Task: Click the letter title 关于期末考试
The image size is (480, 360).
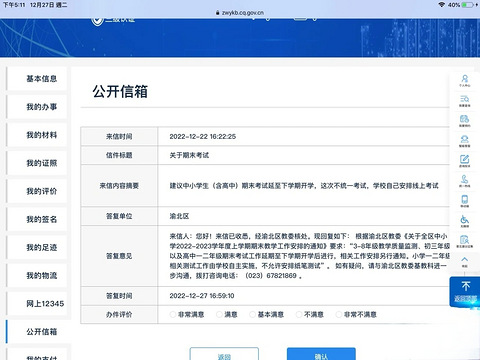Action: click(x=189, y=155)
